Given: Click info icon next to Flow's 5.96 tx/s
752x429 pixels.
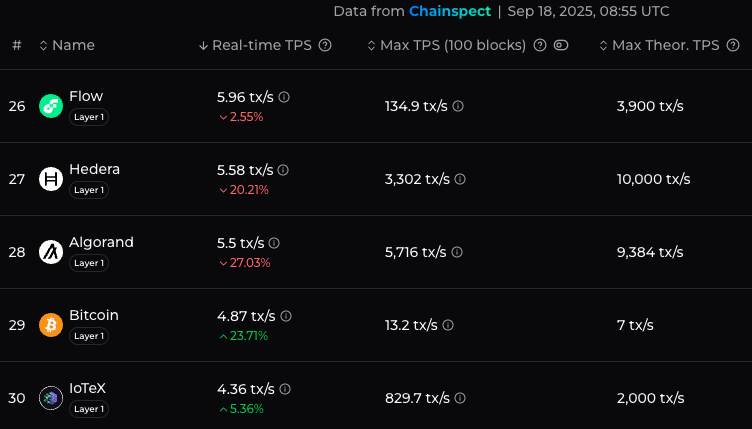Looking at the screenshot, I should point(284,97).
